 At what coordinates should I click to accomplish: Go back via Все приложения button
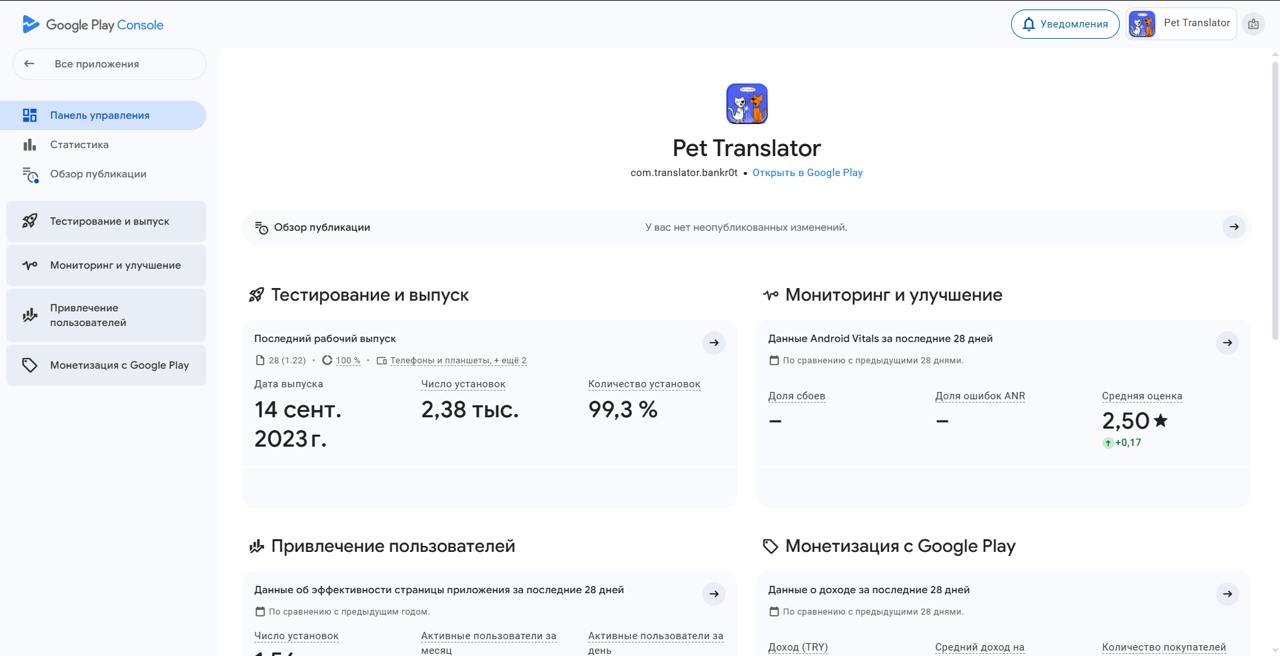click(x=105, y=62)
